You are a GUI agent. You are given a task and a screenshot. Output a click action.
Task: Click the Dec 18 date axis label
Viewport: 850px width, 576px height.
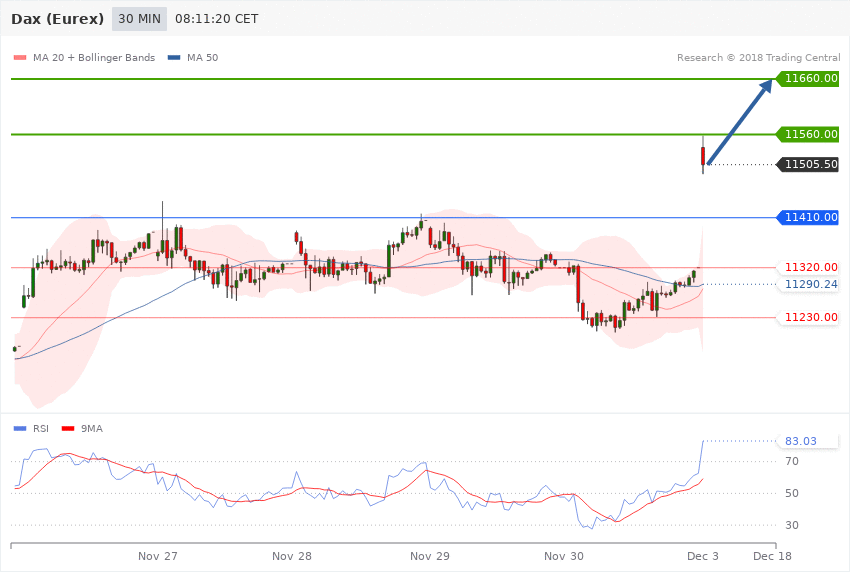(772, 556)
